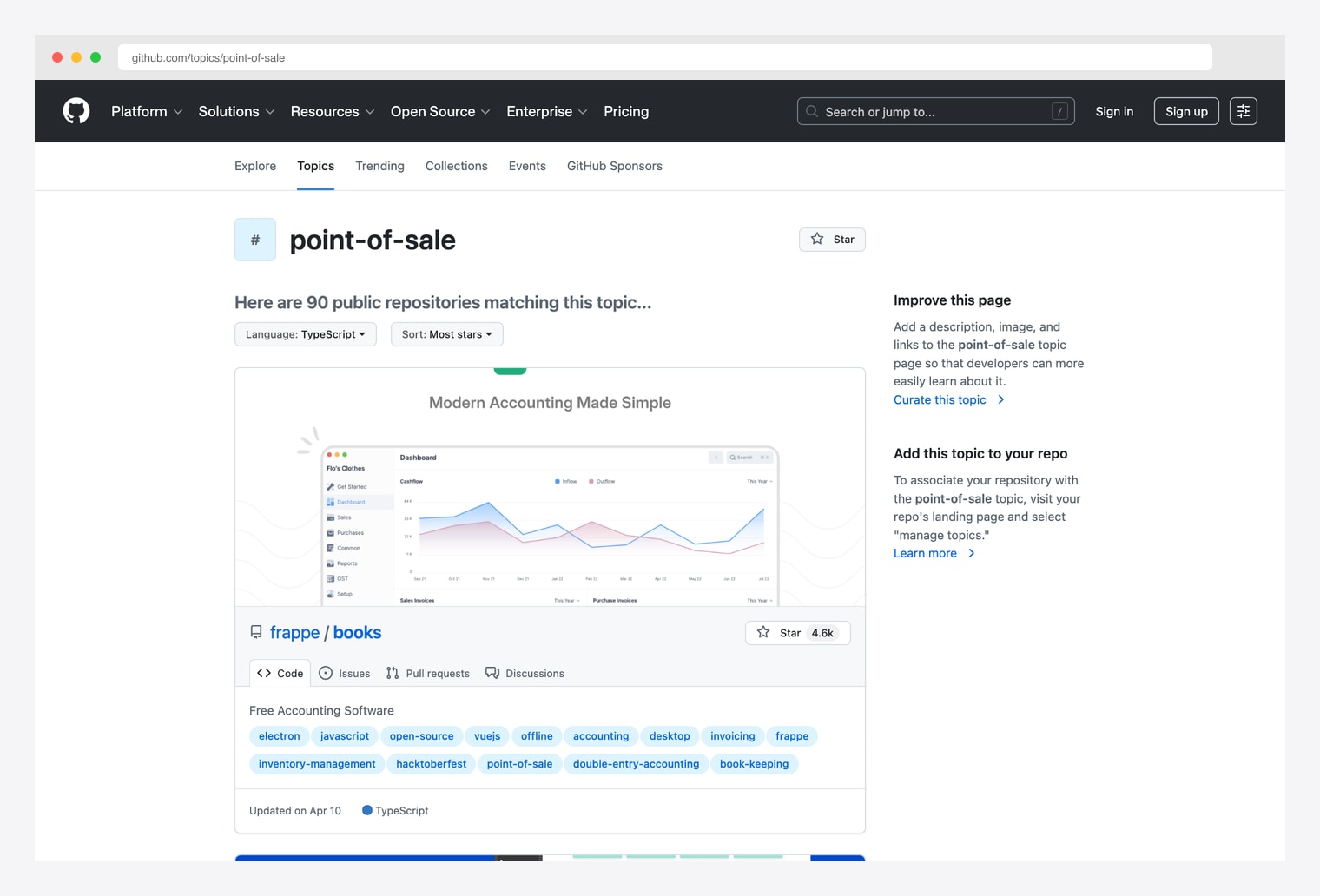Select the Topics tab

315,166
